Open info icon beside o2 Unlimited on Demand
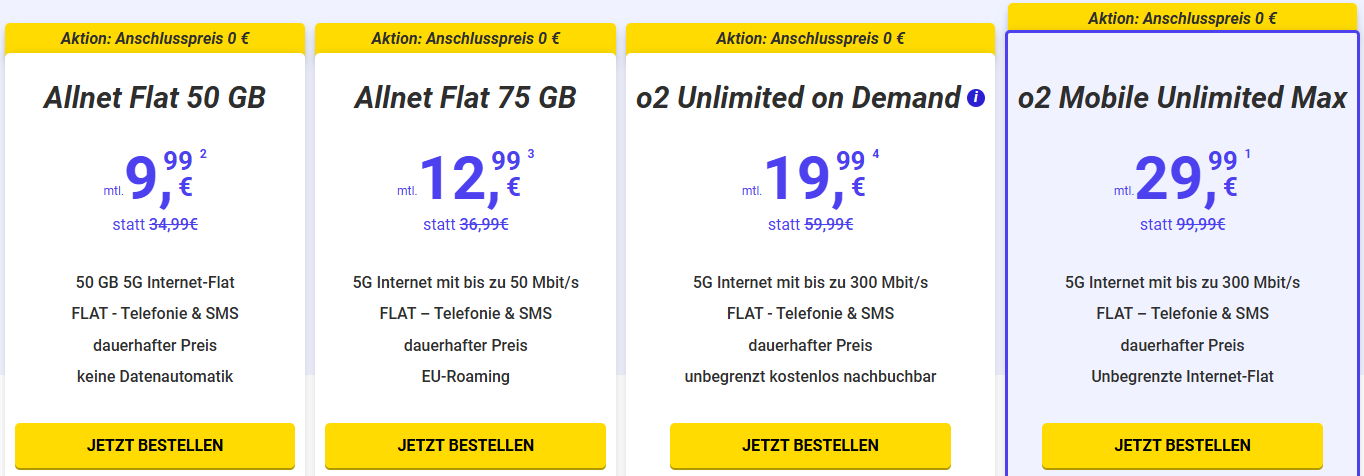This screenshot has height=476, width=1364. pyautogui.click(x=976, y=98)
